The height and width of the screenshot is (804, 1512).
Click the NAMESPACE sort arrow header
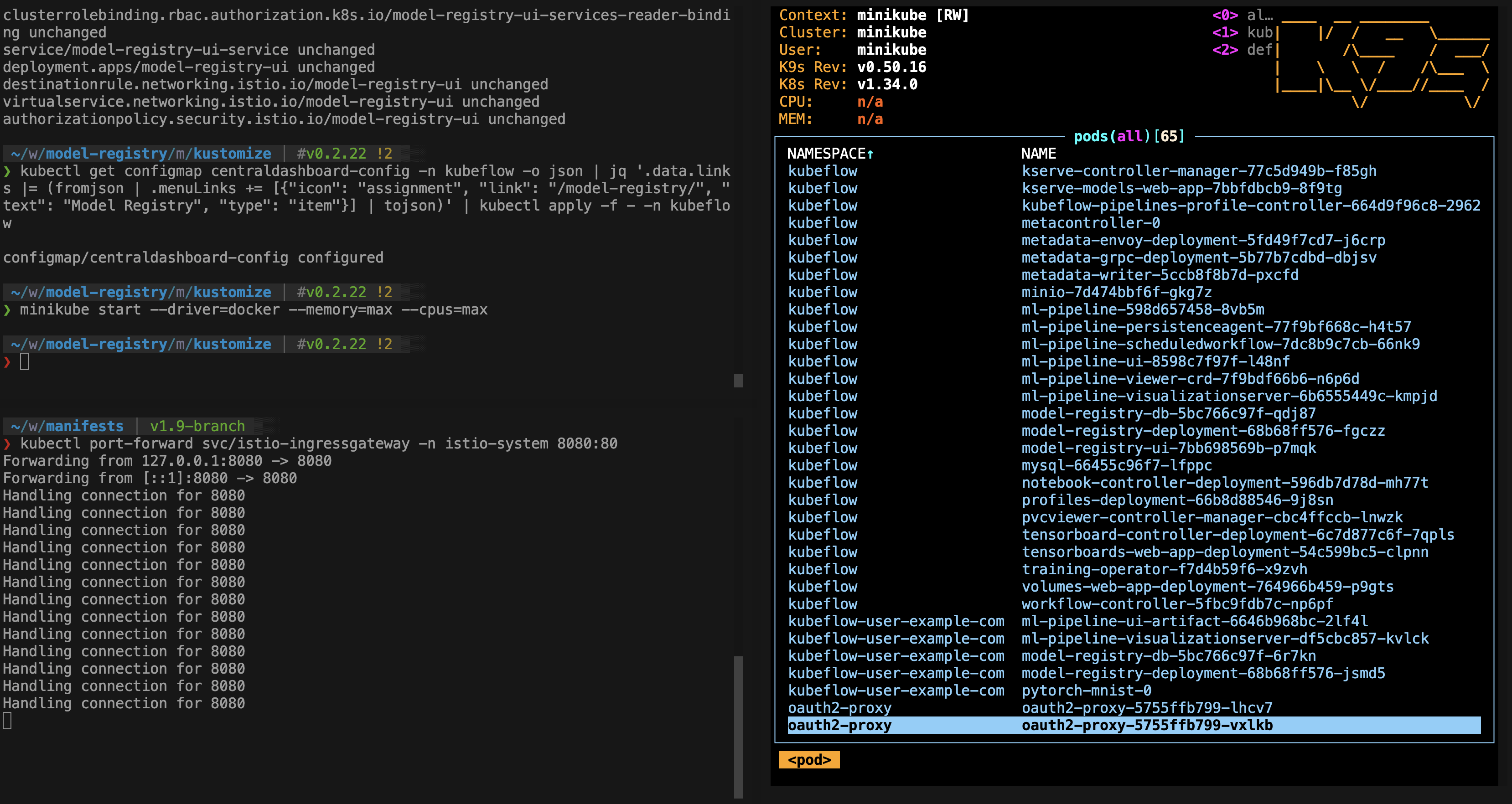pos(830,154)
